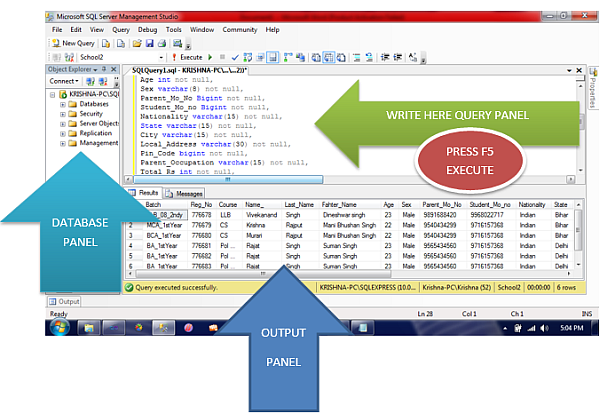Image resolution: width=600 pixels, height=413 pixels.
Task: Switch to the Results tab
Action: (x=144, y=193)
